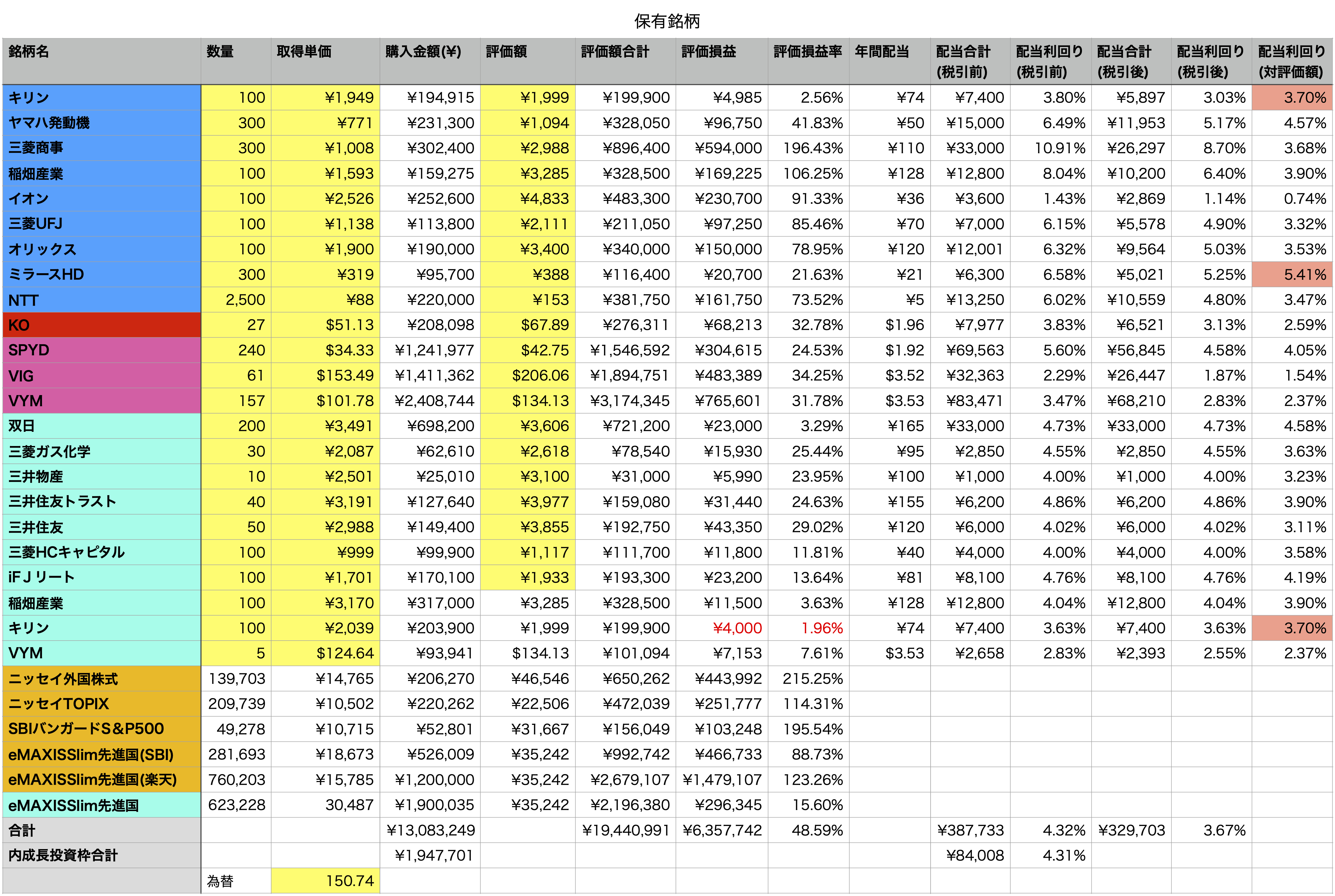Click the 215.25% return cell
Image resolution: width=1335 pixels, height=896 pixels.
(808, 679)
